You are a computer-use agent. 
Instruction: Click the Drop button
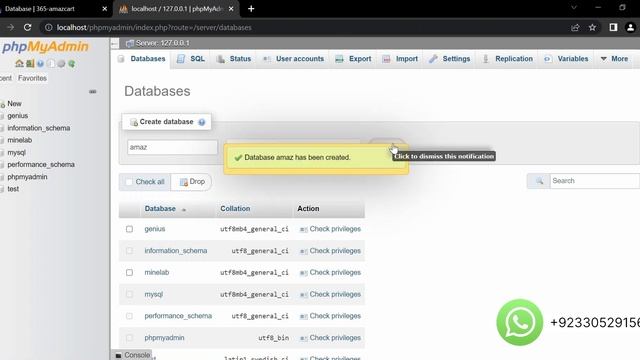coord(192,182)
